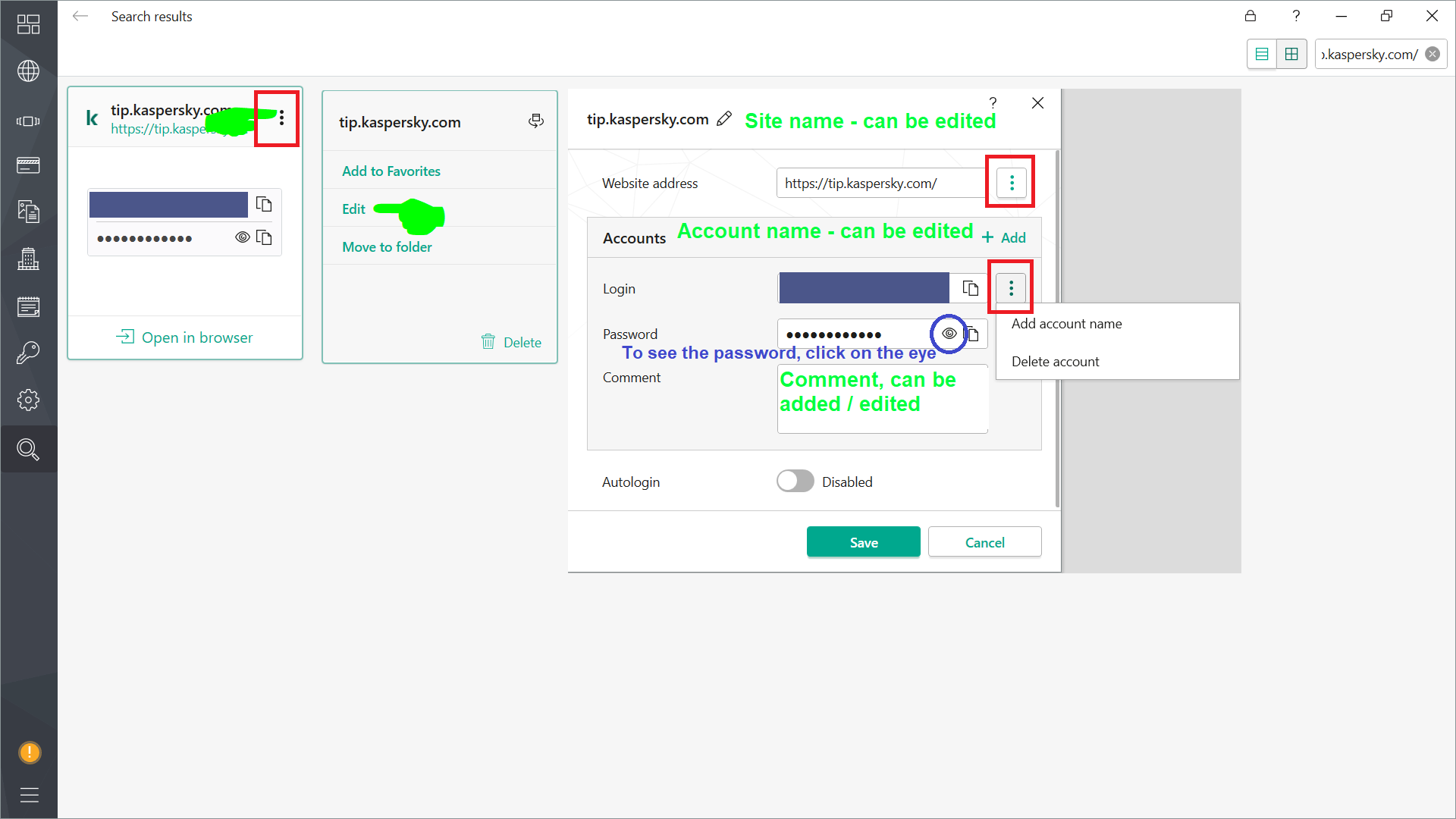
Task: Open the three-dot menu on entry card
Action: click(281, 118)
